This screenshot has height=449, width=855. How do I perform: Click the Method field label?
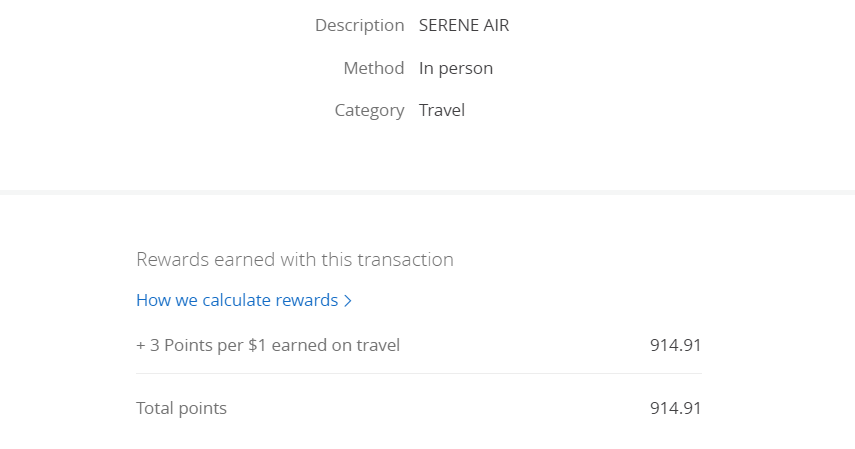373,68
